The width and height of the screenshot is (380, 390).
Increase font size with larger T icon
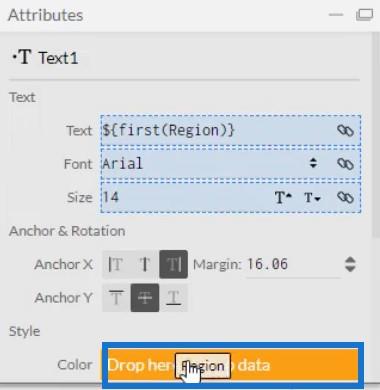[283, 197]
